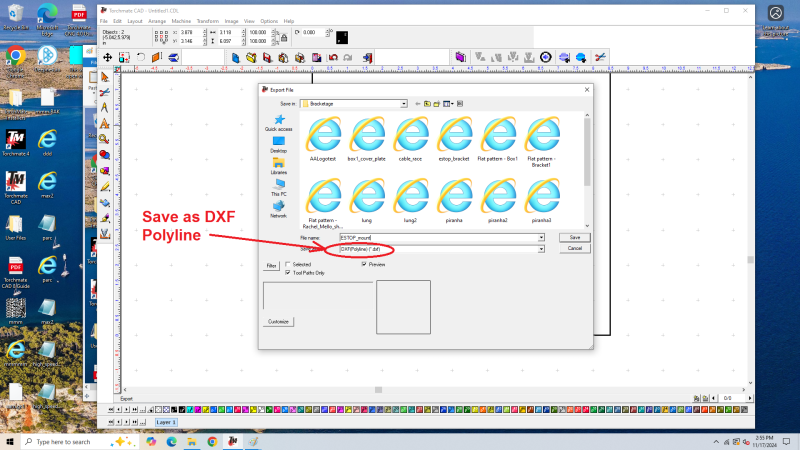Click the up one level folder icon
This screenshot has width=800, height=450.
(x=427, y=104)
